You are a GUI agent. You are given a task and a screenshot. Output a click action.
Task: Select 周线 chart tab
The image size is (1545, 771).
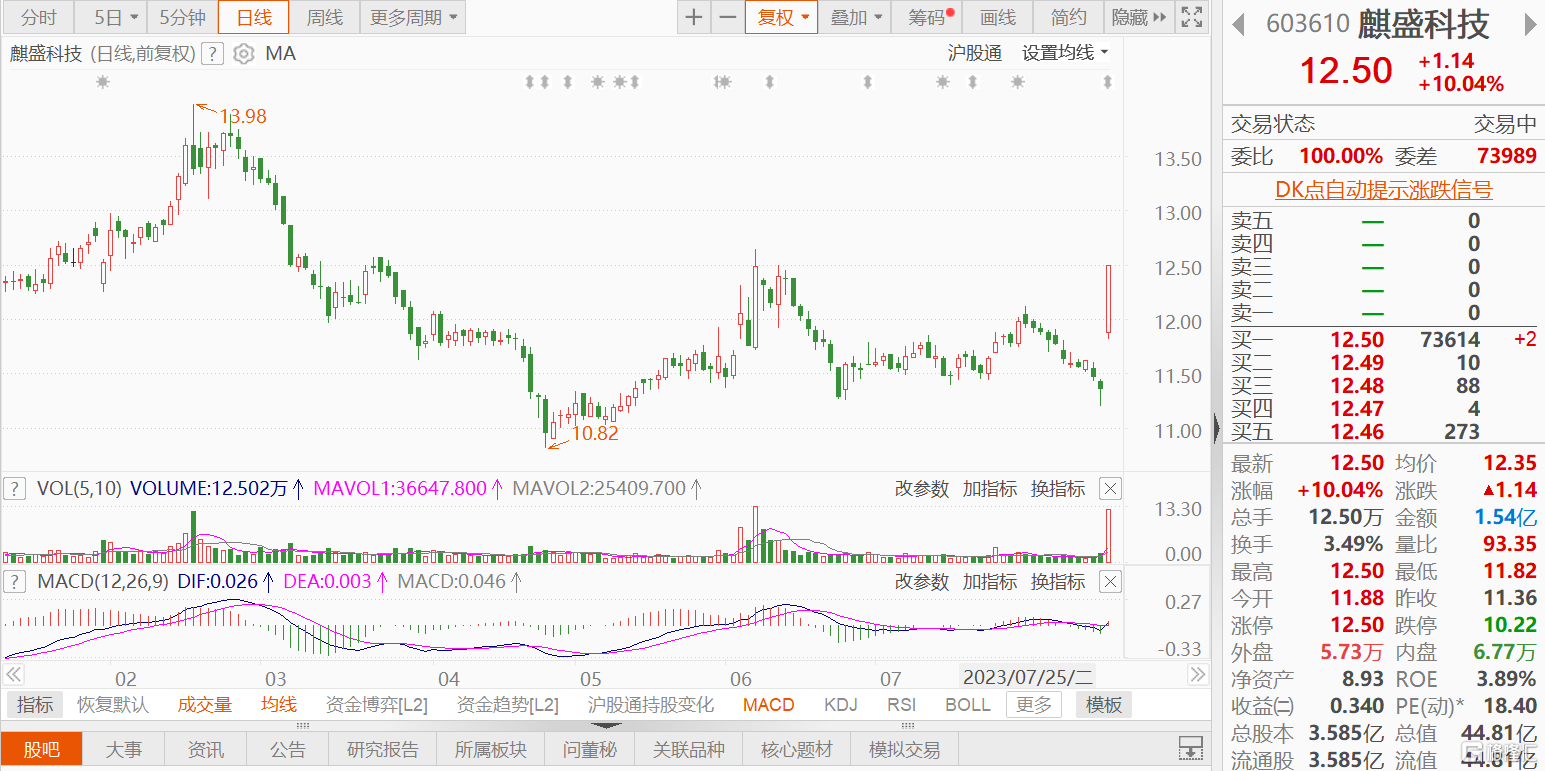click(324, 17)
